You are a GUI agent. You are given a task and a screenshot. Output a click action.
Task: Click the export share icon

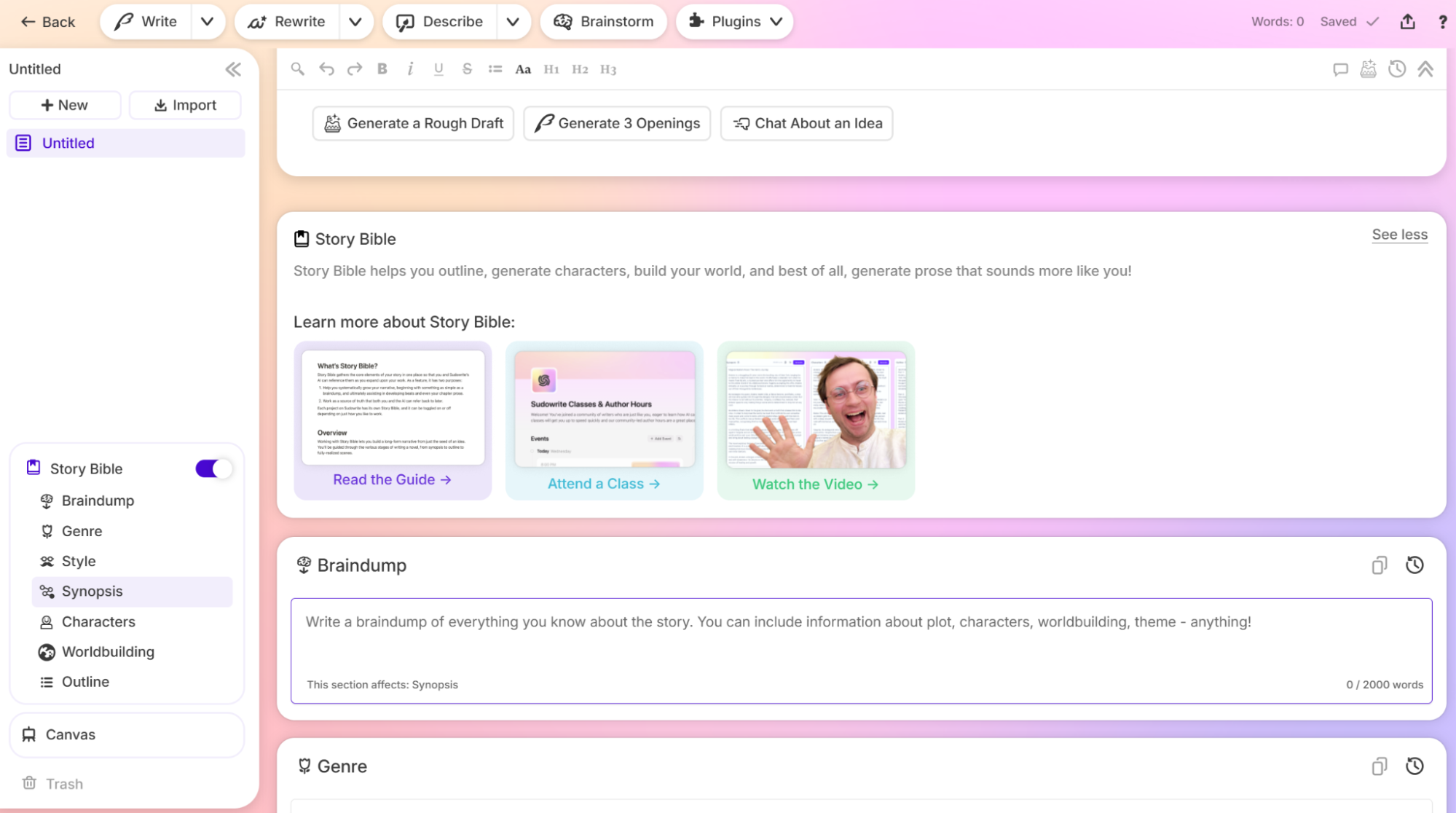(x=1407, y=22)
